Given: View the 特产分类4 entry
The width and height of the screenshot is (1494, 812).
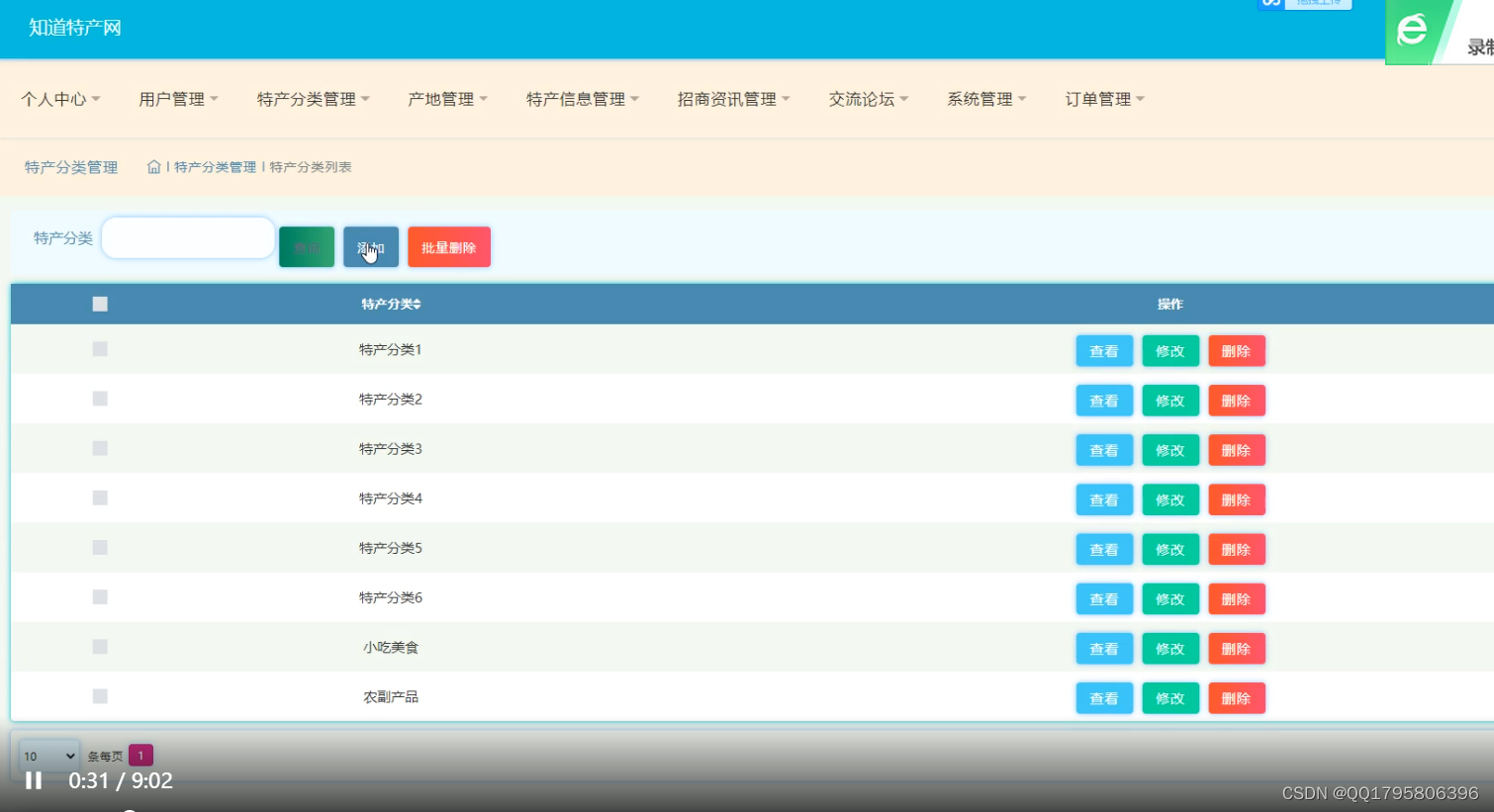Looking at the screenshot, I should (1104, 499).
